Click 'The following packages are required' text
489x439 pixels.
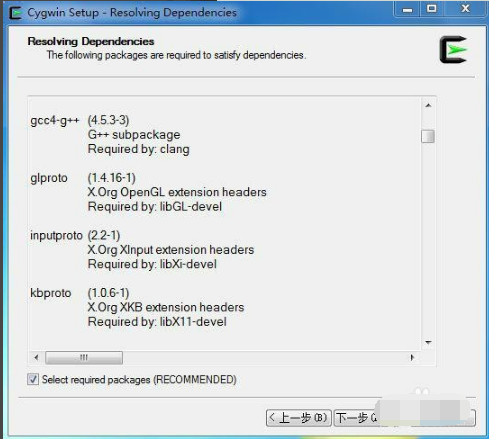[176, 55]
